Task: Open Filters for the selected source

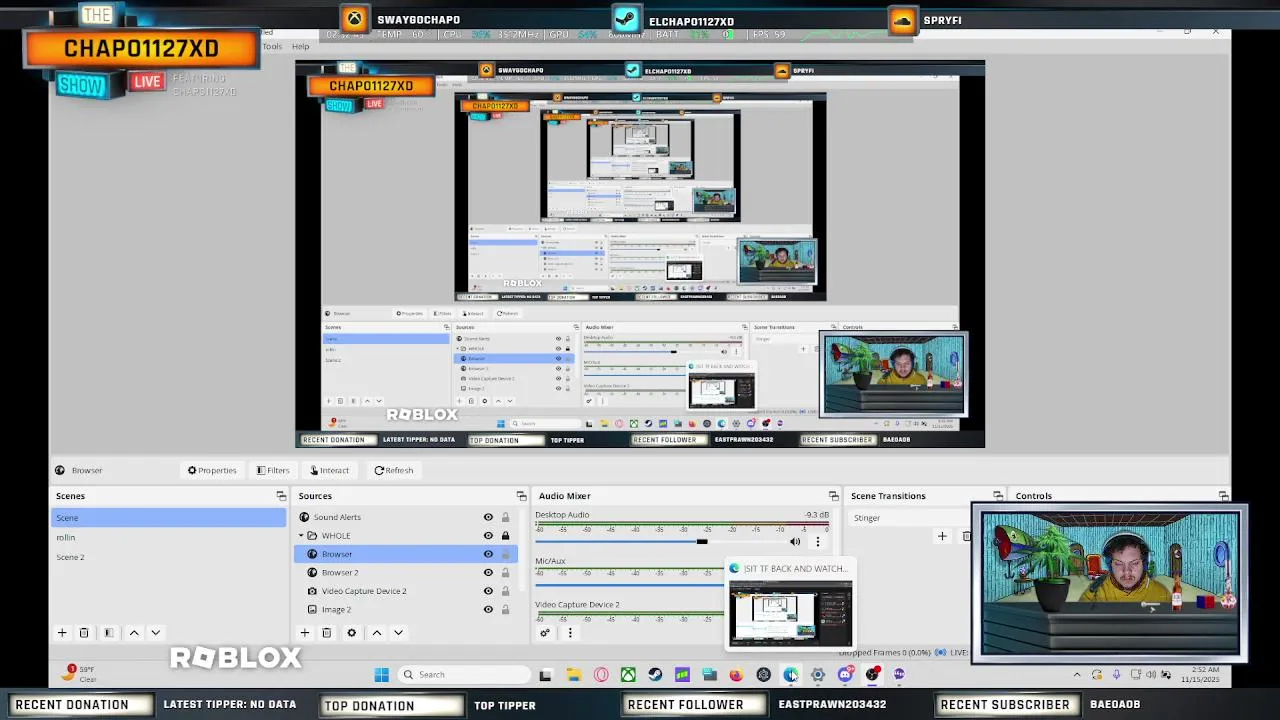Action: [x=273, y=470]
